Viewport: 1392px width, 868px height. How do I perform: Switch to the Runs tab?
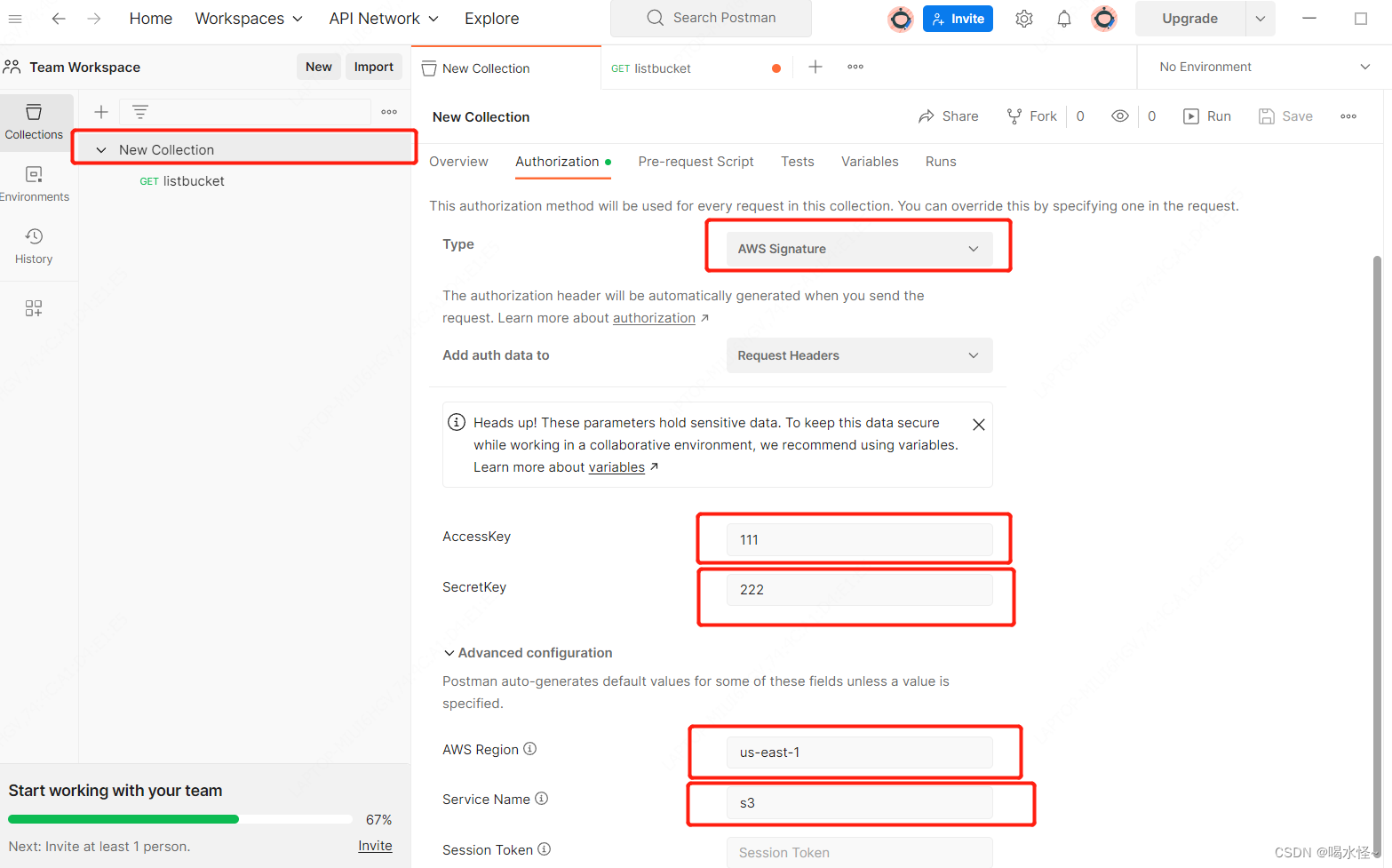941,162
